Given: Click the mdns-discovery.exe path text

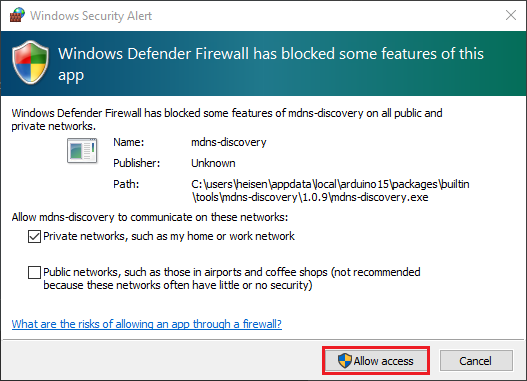Looking at the screenshot, I should (330, 190).
